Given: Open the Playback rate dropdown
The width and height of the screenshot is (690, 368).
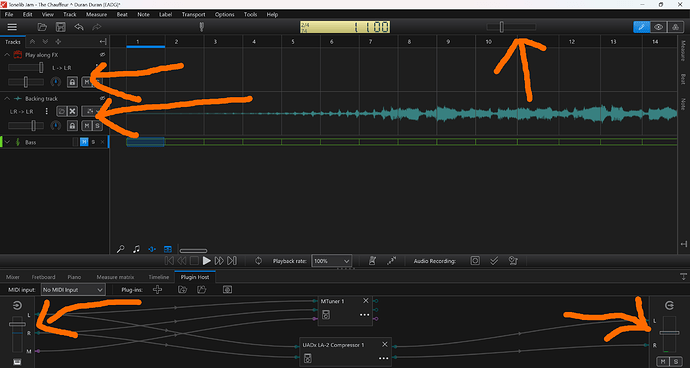Looking at the screenshot, I should (x=331, y=261).
